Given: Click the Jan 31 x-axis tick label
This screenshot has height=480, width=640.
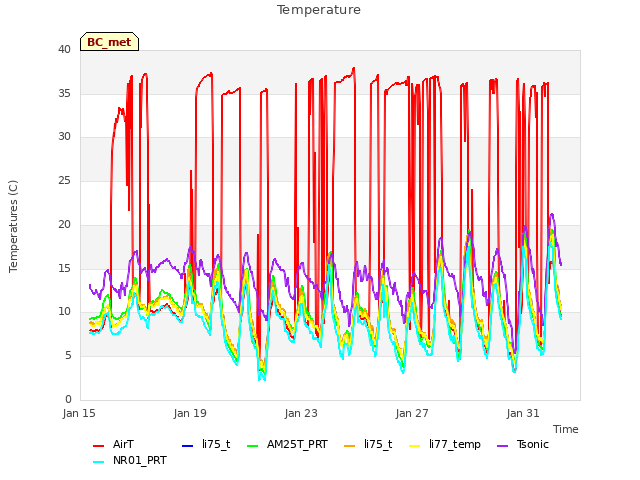Looking at the screenshot, I should 523,413.
